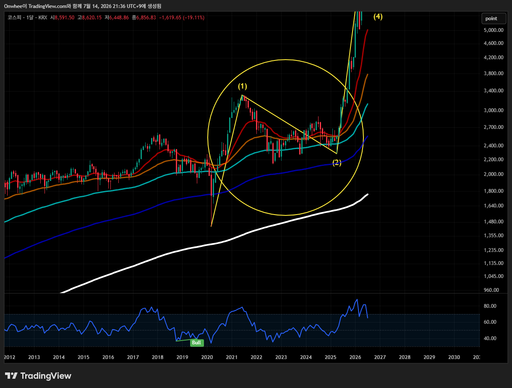
Task: Click the 2017 label on the time axis
Action: (x=133, y=357)
